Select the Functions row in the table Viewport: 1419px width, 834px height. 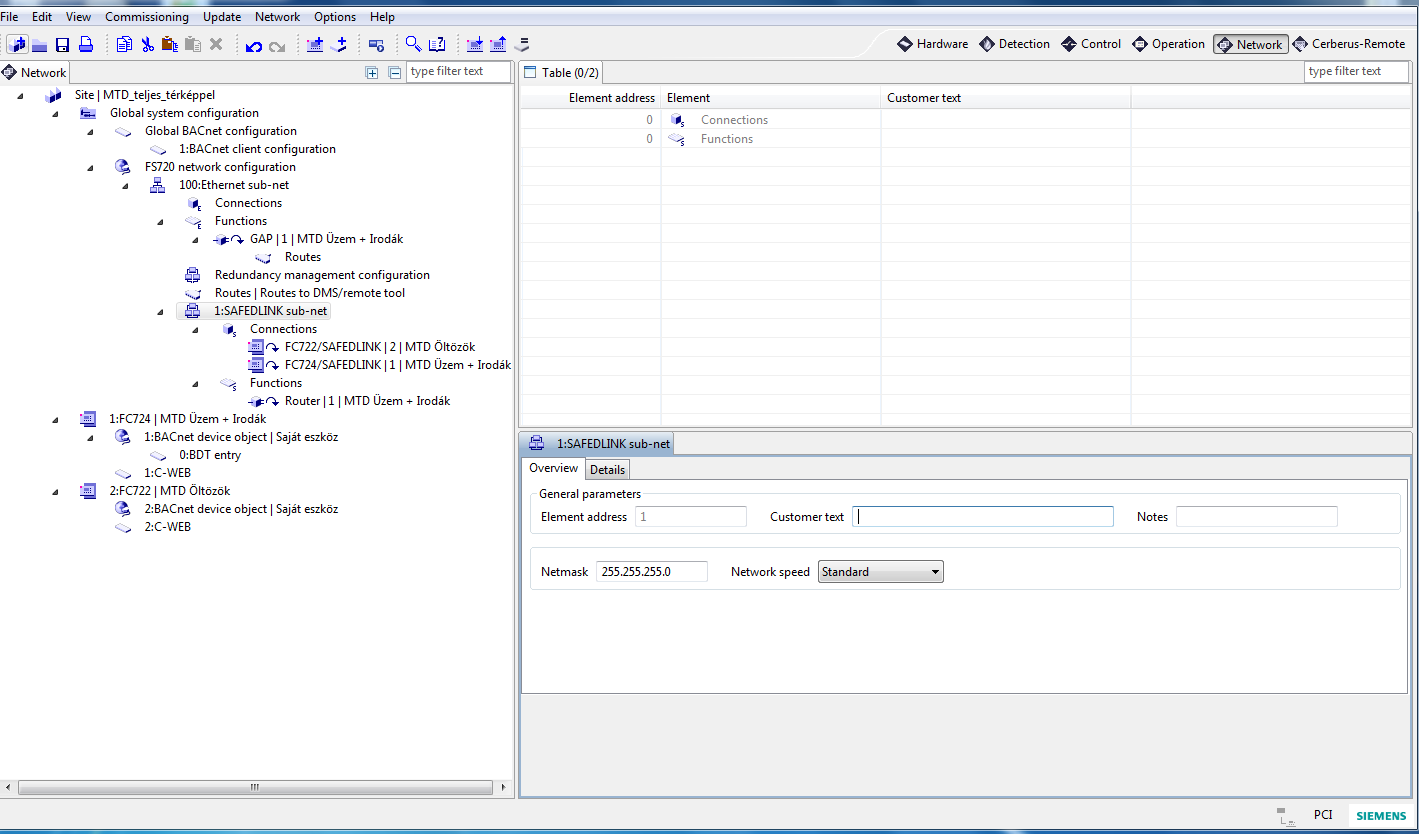pyautogui.click(x=726, y=139)
